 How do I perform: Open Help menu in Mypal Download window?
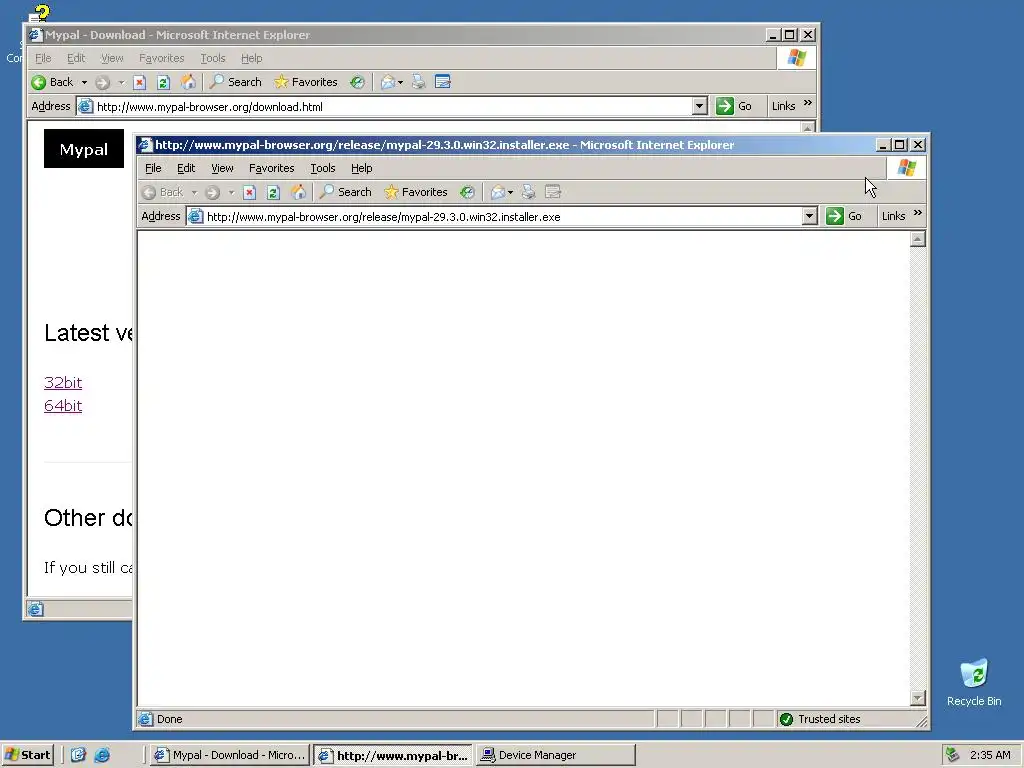[251, 58]
